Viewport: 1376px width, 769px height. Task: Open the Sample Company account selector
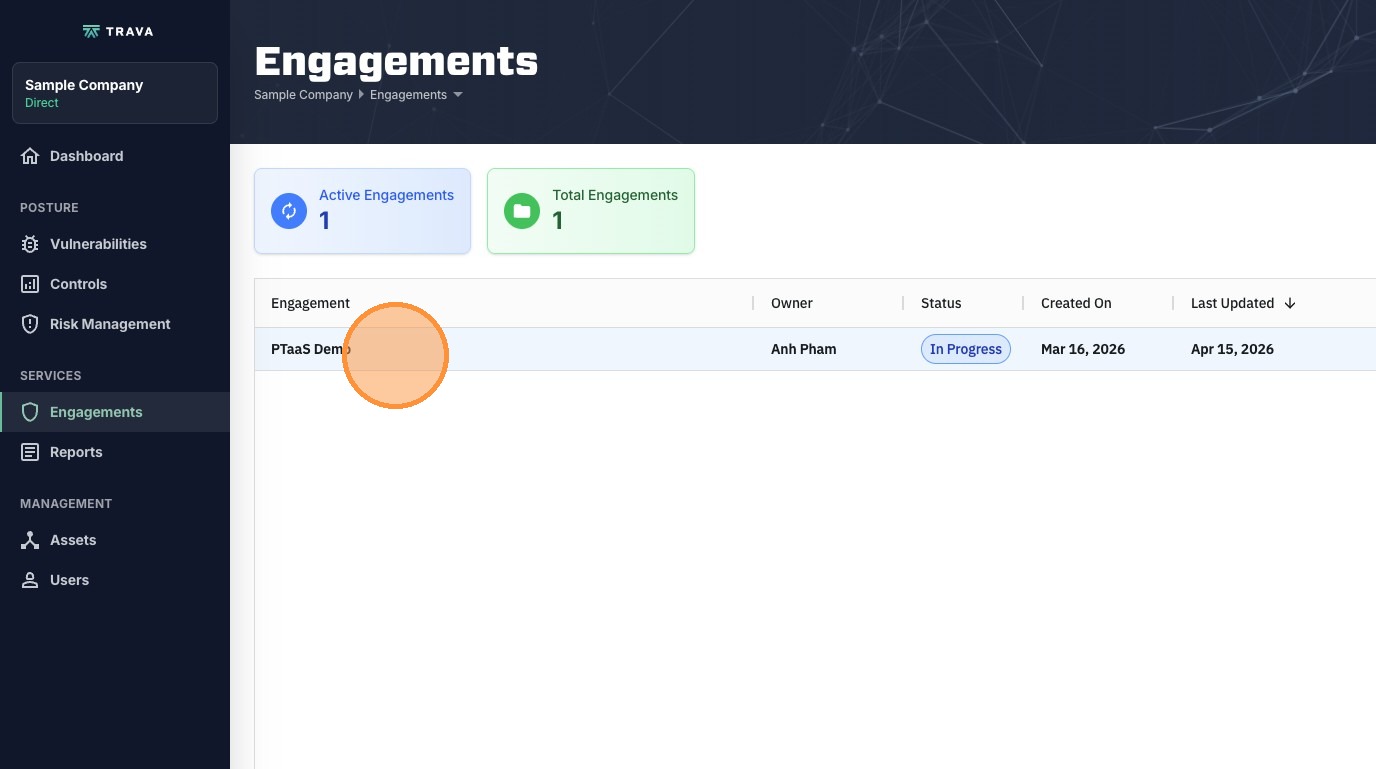point(115,93)
